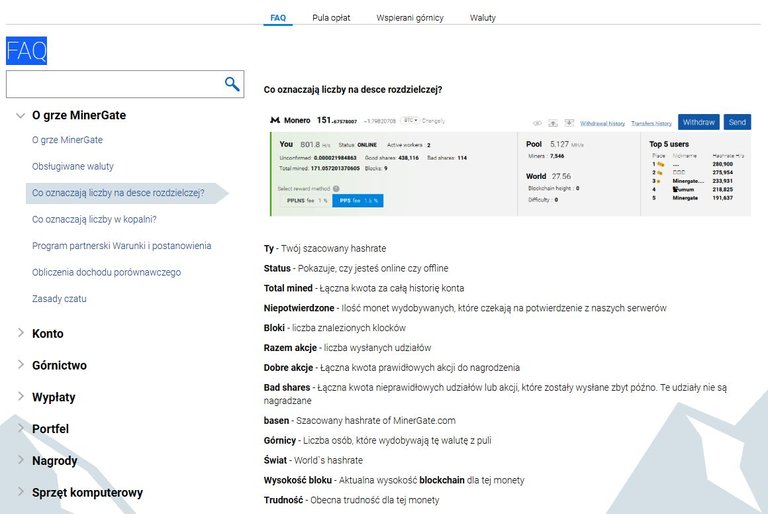The height and width of the screenshot is (514, 768).
Task: Click the question heading Co oznaczają liczby
Action: [353, 90]
